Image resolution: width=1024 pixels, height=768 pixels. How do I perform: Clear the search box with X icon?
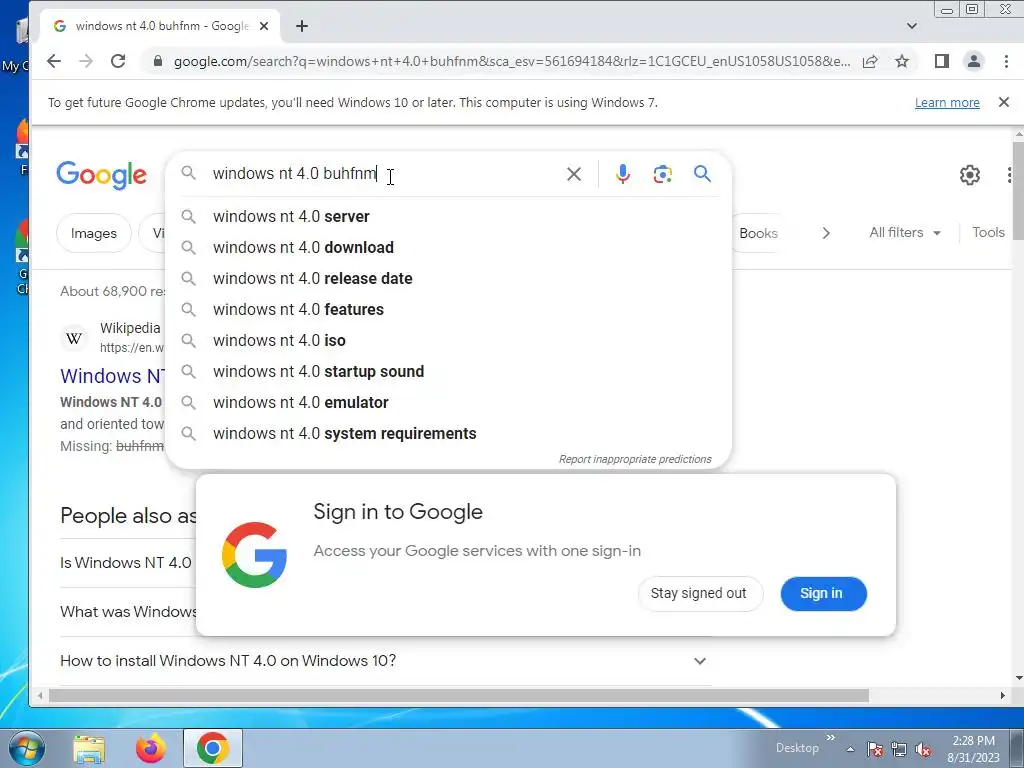573,174
